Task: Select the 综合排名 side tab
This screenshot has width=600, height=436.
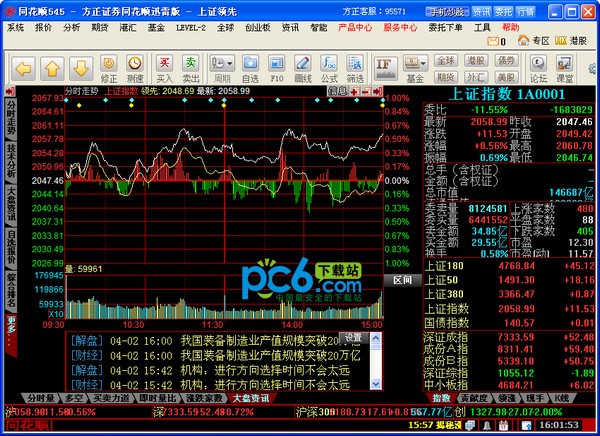Action: pyautogui.click(x=11, y=292)
